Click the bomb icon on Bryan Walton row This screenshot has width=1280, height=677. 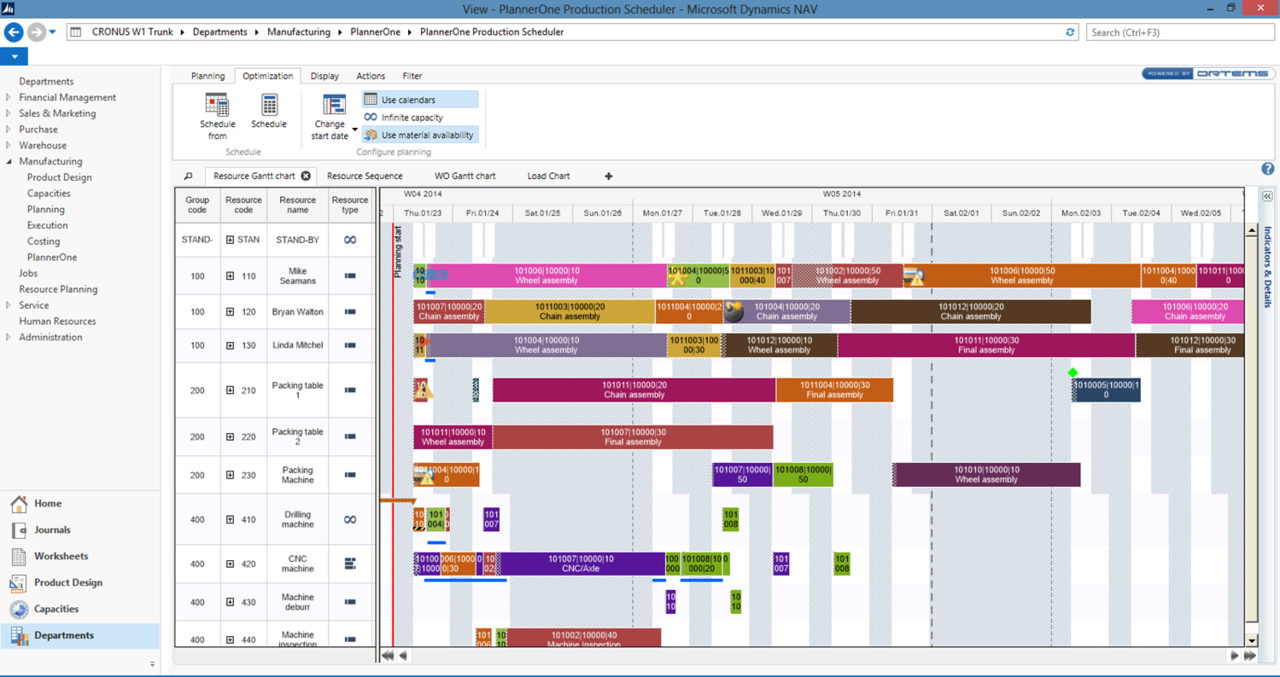click(x=734, y=313)
